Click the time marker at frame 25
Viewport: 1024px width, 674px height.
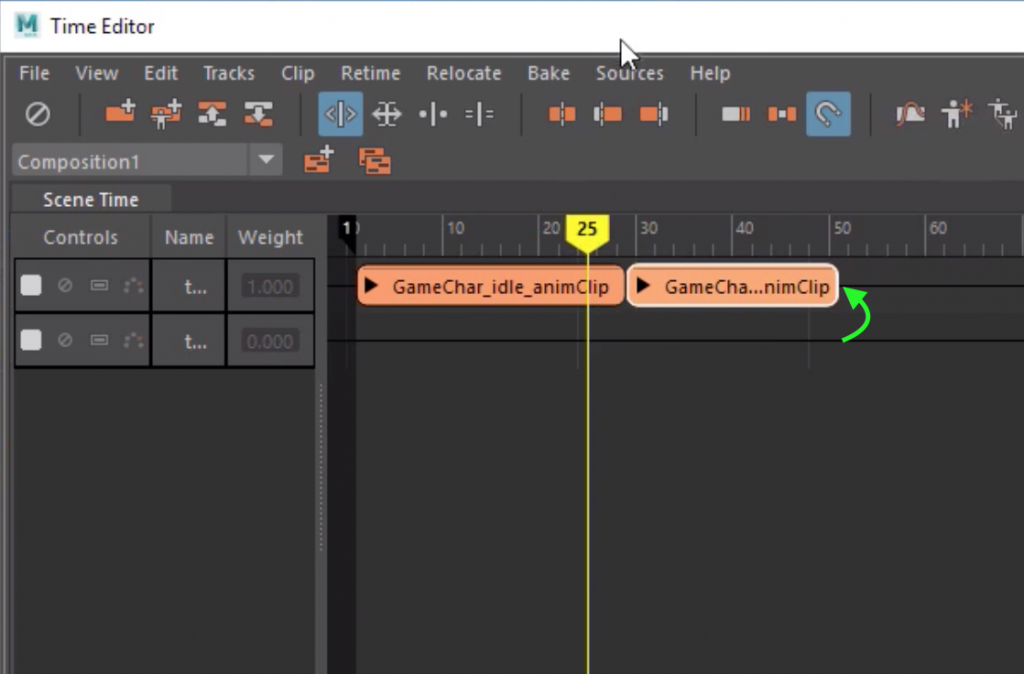(588, 231)
